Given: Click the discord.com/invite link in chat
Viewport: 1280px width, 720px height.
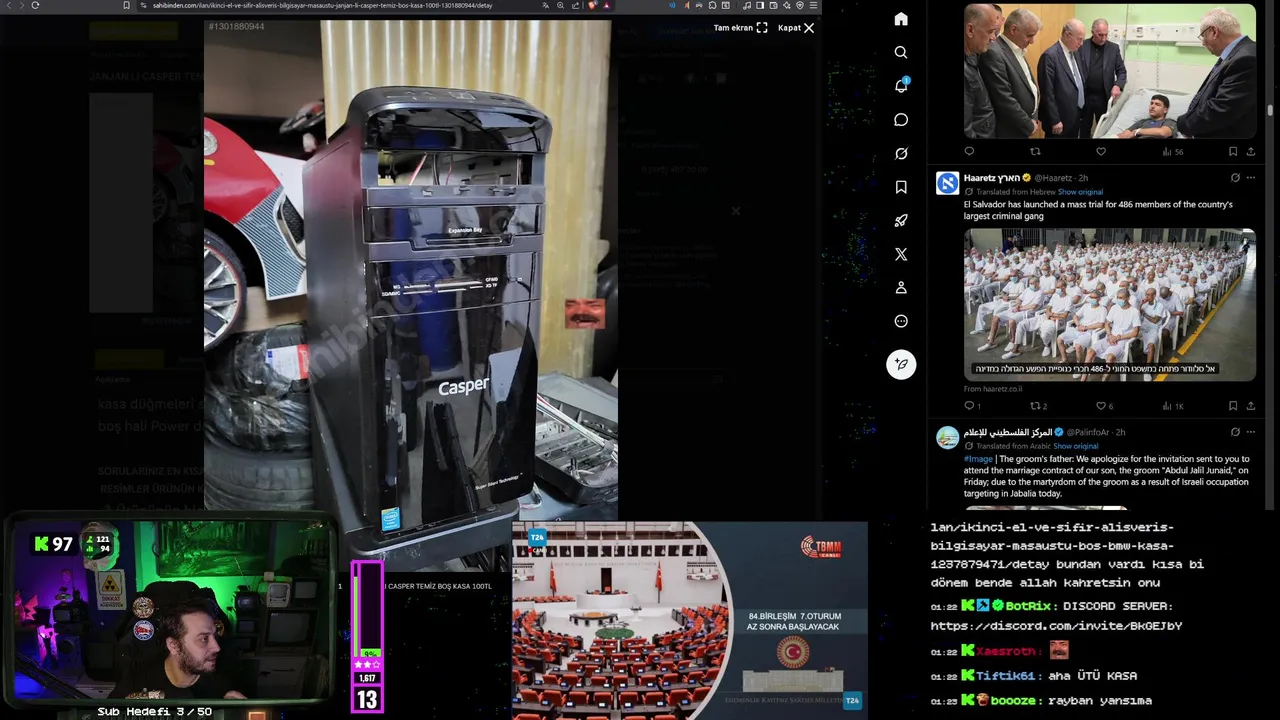Looking at the screenshot, I should 1056,626.
